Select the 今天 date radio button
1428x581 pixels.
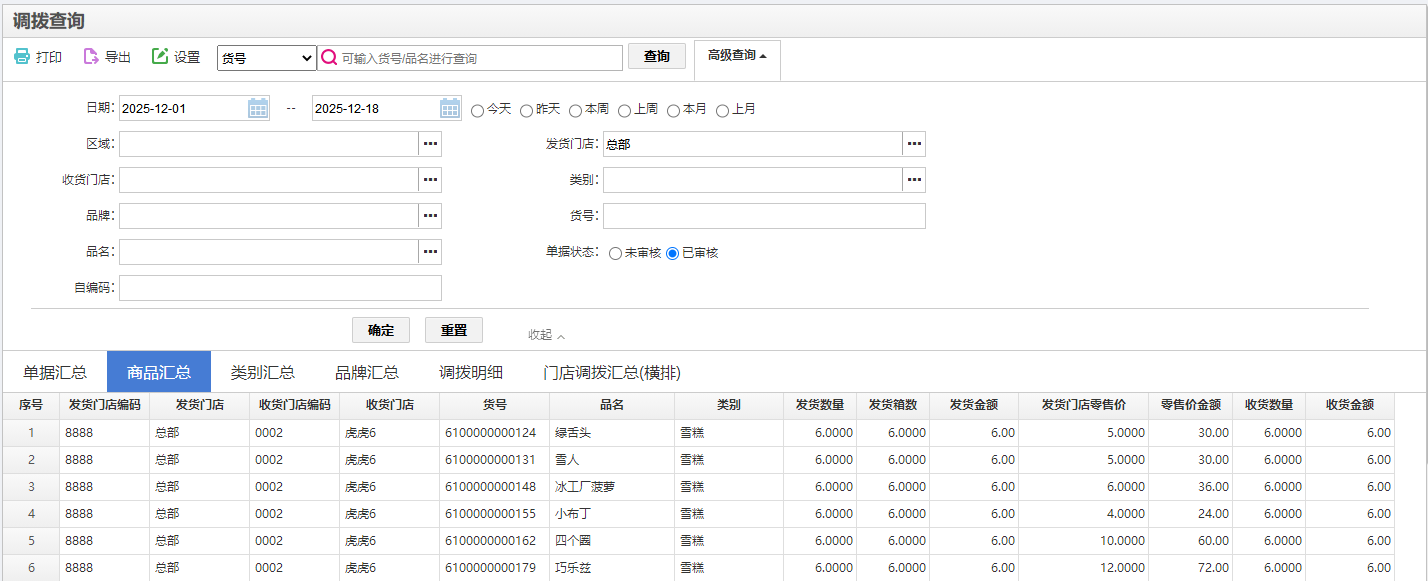pos(477,110)
